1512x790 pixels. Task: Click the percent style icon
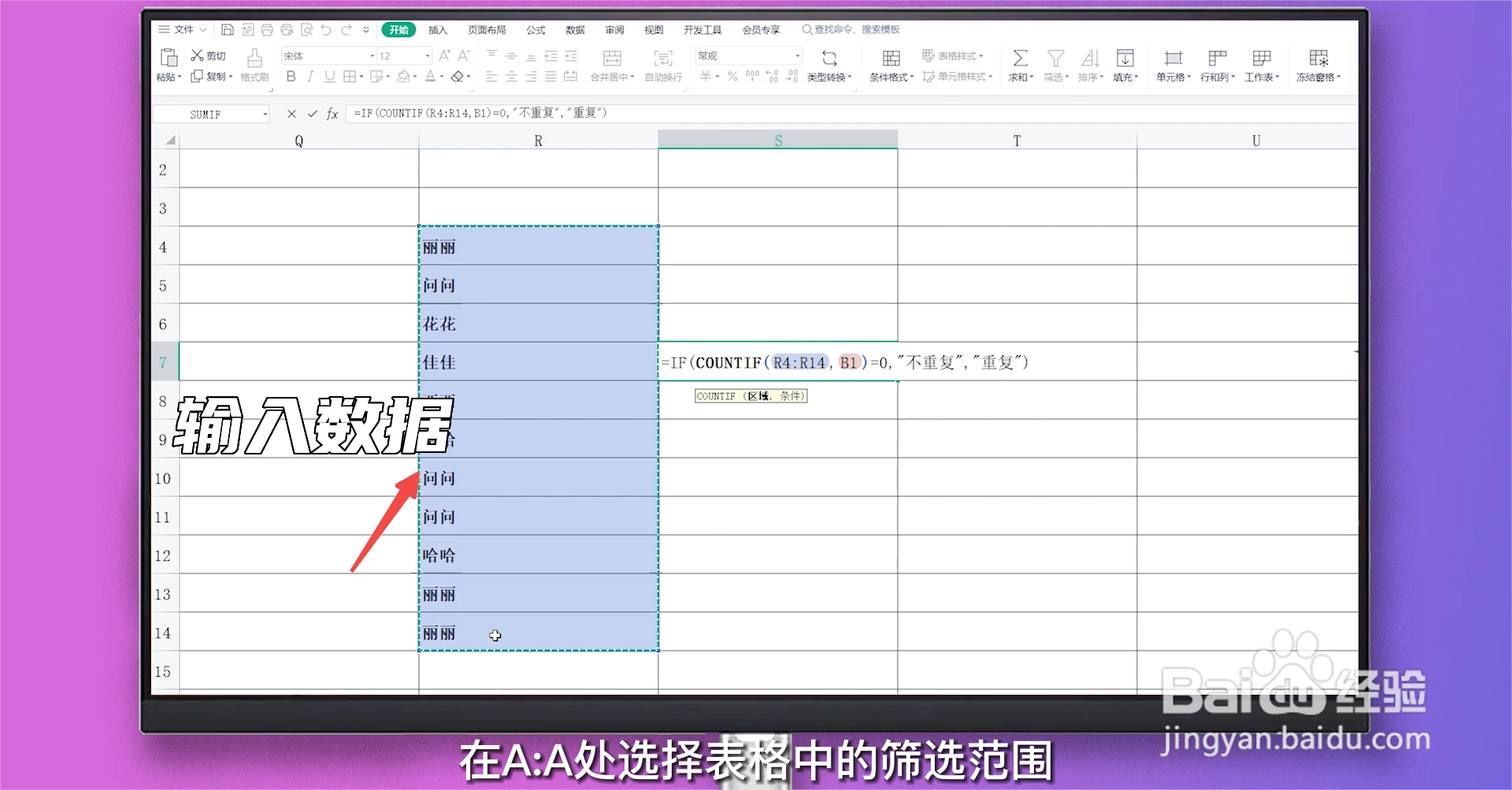732,76
